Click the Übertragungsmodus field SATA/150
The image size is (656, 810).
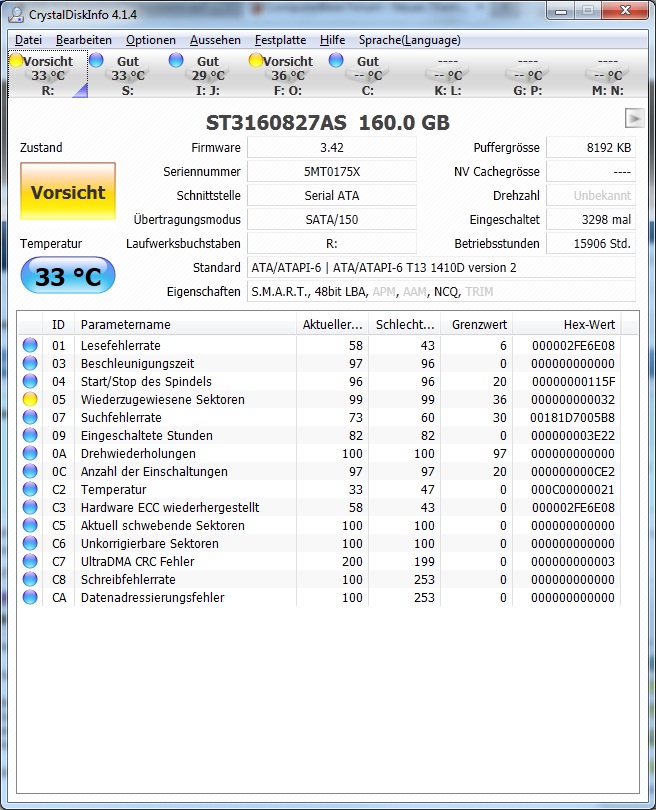tap(332, 220)
